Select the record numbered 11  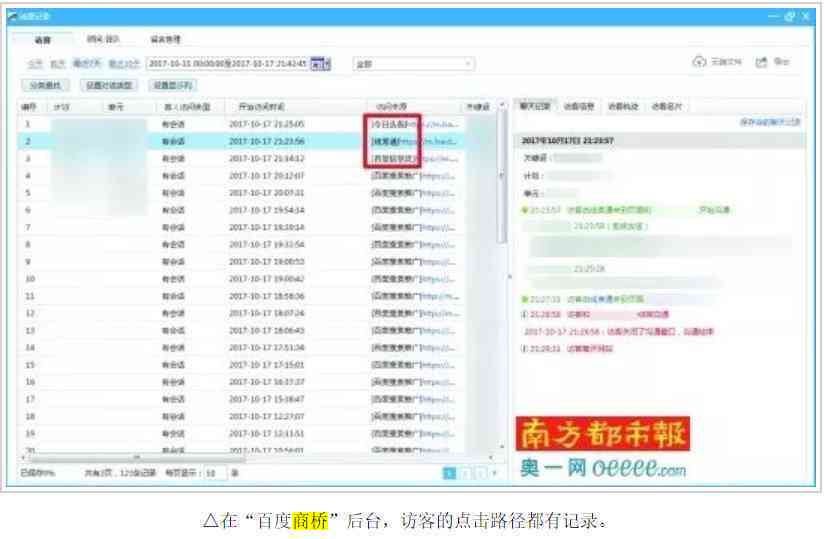coord(257,296)
